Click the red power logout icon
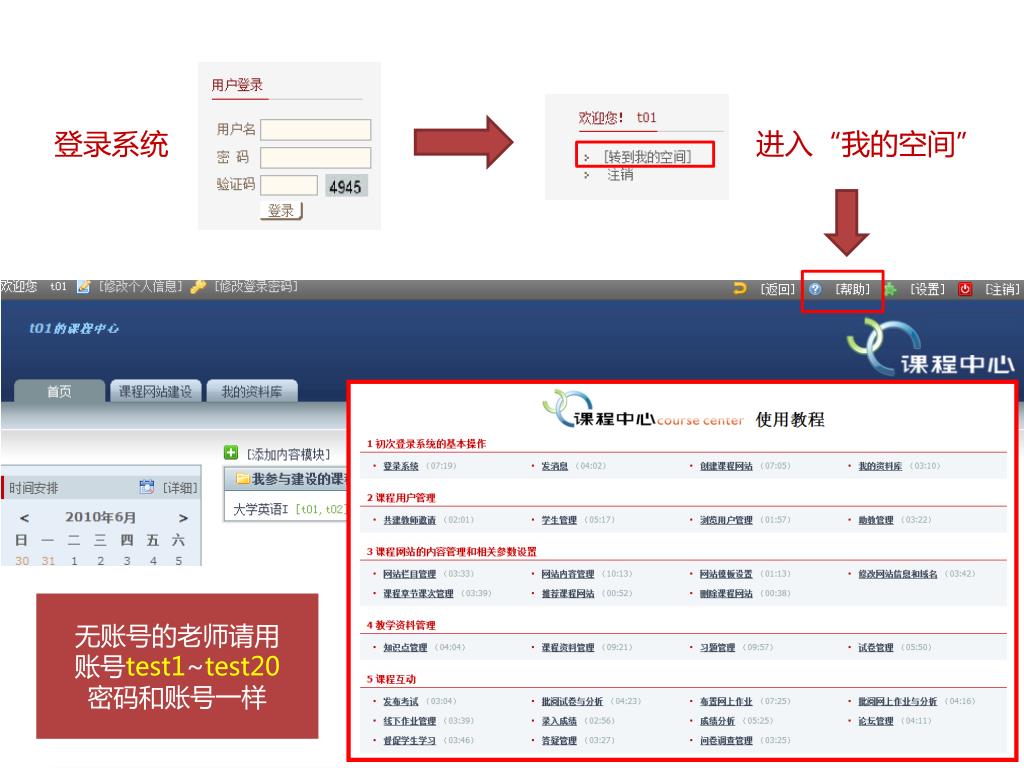This screenshot has width=1024, height=768. pos(965,289)
